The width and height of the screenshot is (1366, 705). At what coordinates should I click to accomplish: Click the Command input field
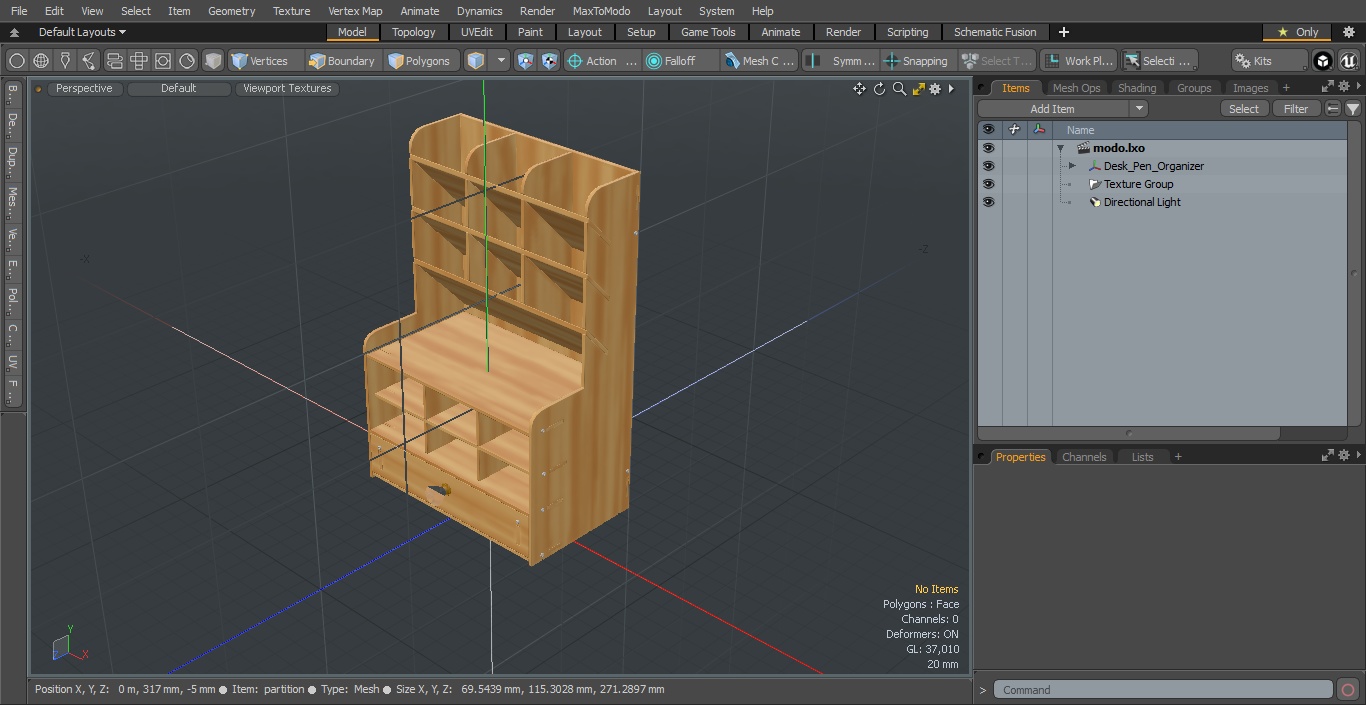coord(1162,690)
